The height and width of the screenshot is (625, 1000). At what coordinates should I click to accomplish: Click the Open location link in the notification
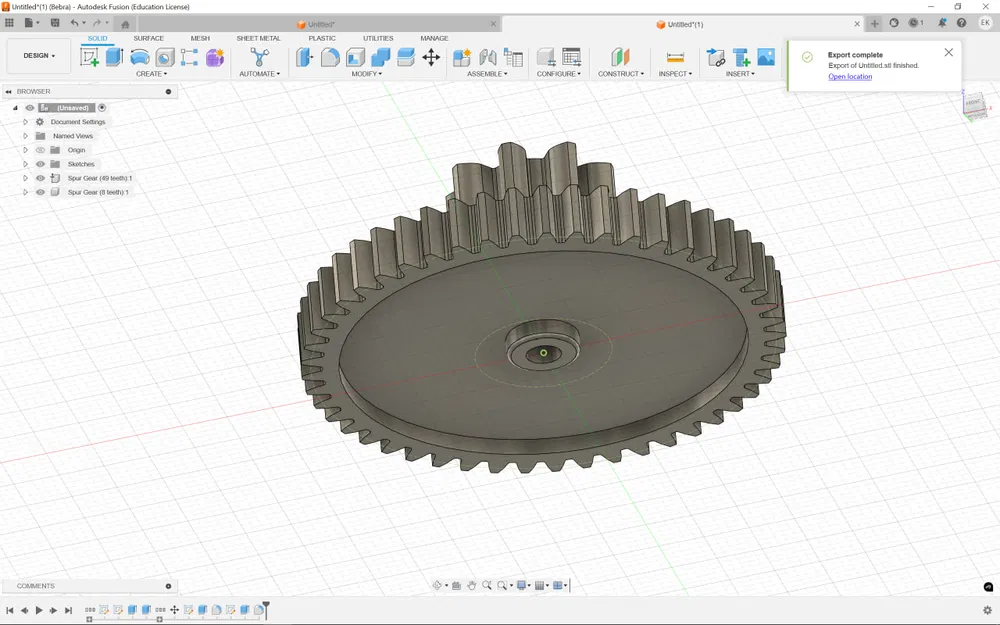[849, 76]
